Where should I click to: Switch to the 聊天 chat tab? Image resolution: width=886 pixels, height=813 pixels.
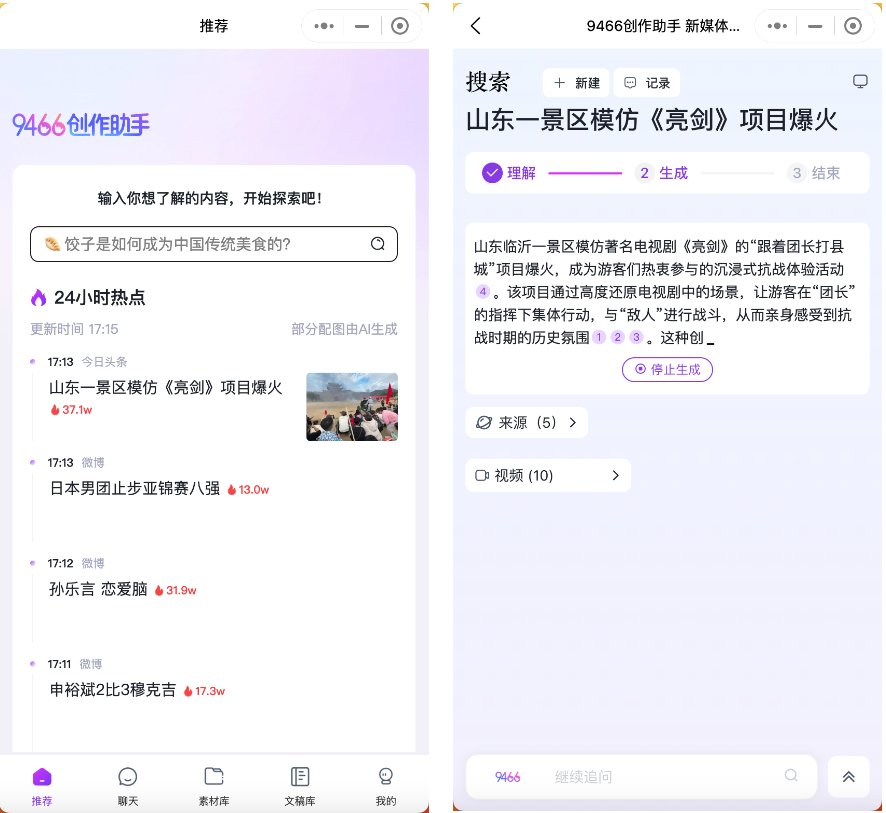(128, 786)
